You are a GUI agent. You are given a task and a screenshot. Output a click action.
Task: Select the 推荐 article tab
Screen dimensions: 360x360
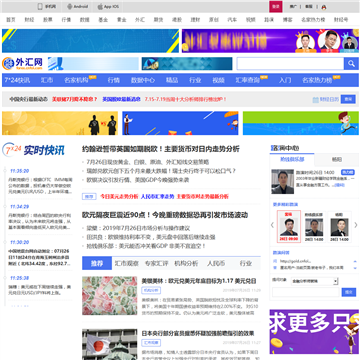pyautogui.click(x=97, y=263)
